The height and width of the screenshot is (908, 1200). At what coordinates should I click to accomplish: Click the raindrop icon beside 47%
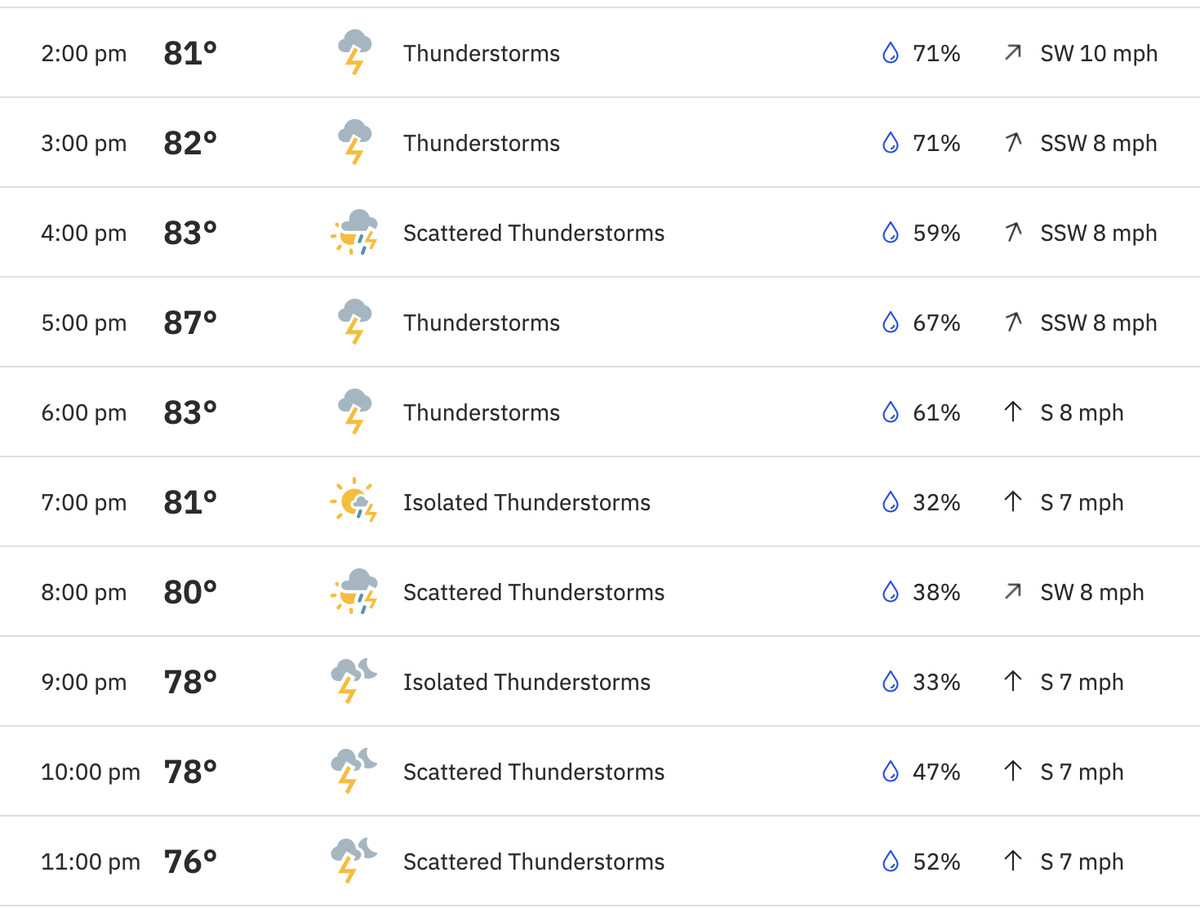890,772
